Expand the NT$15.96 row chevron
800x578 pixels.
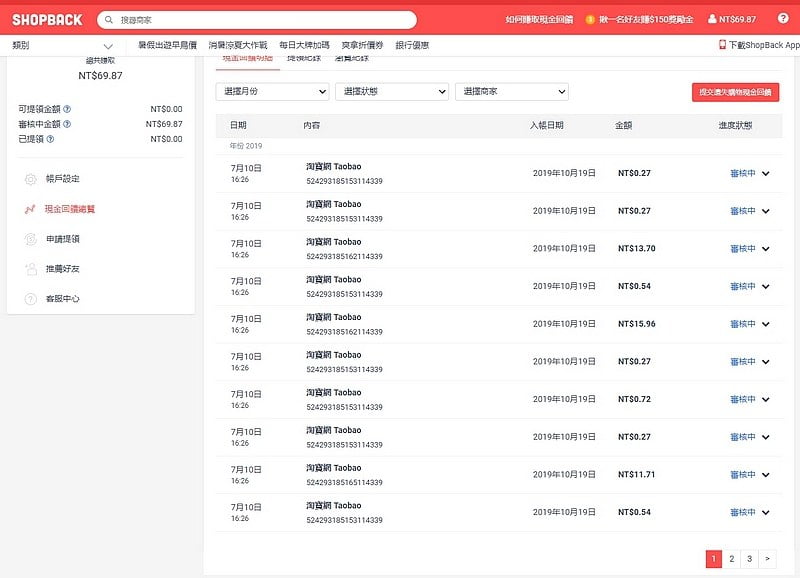tap(766, 324)
